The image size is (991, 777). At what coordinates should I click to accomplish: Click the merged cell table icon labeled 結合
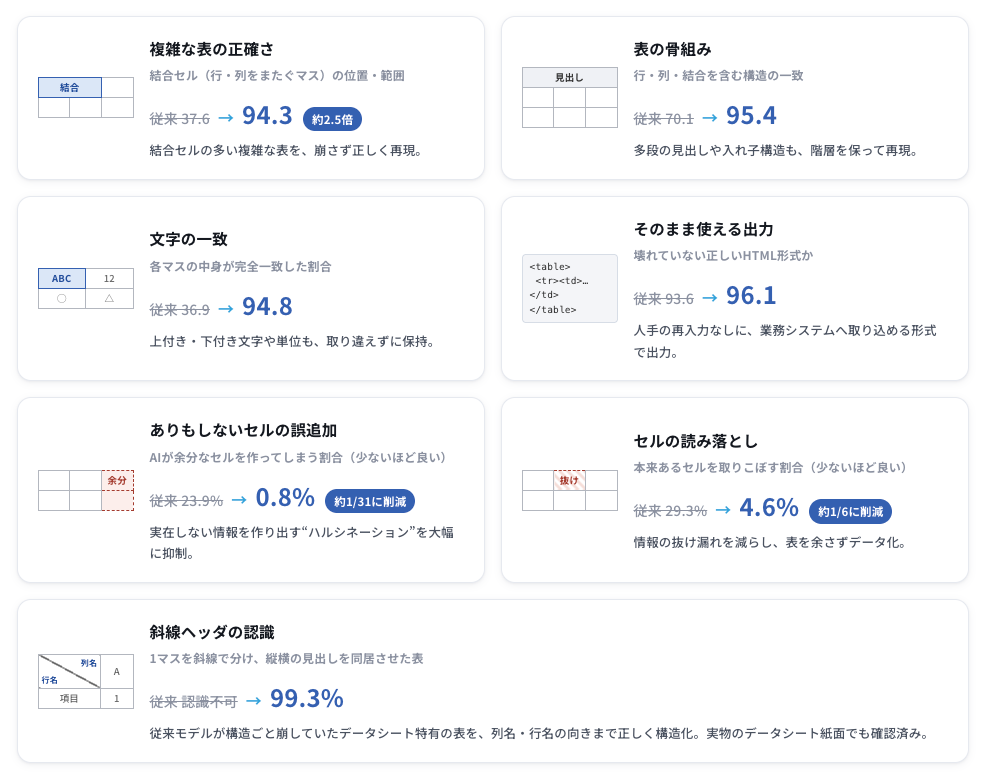click(x=86, y=97)
